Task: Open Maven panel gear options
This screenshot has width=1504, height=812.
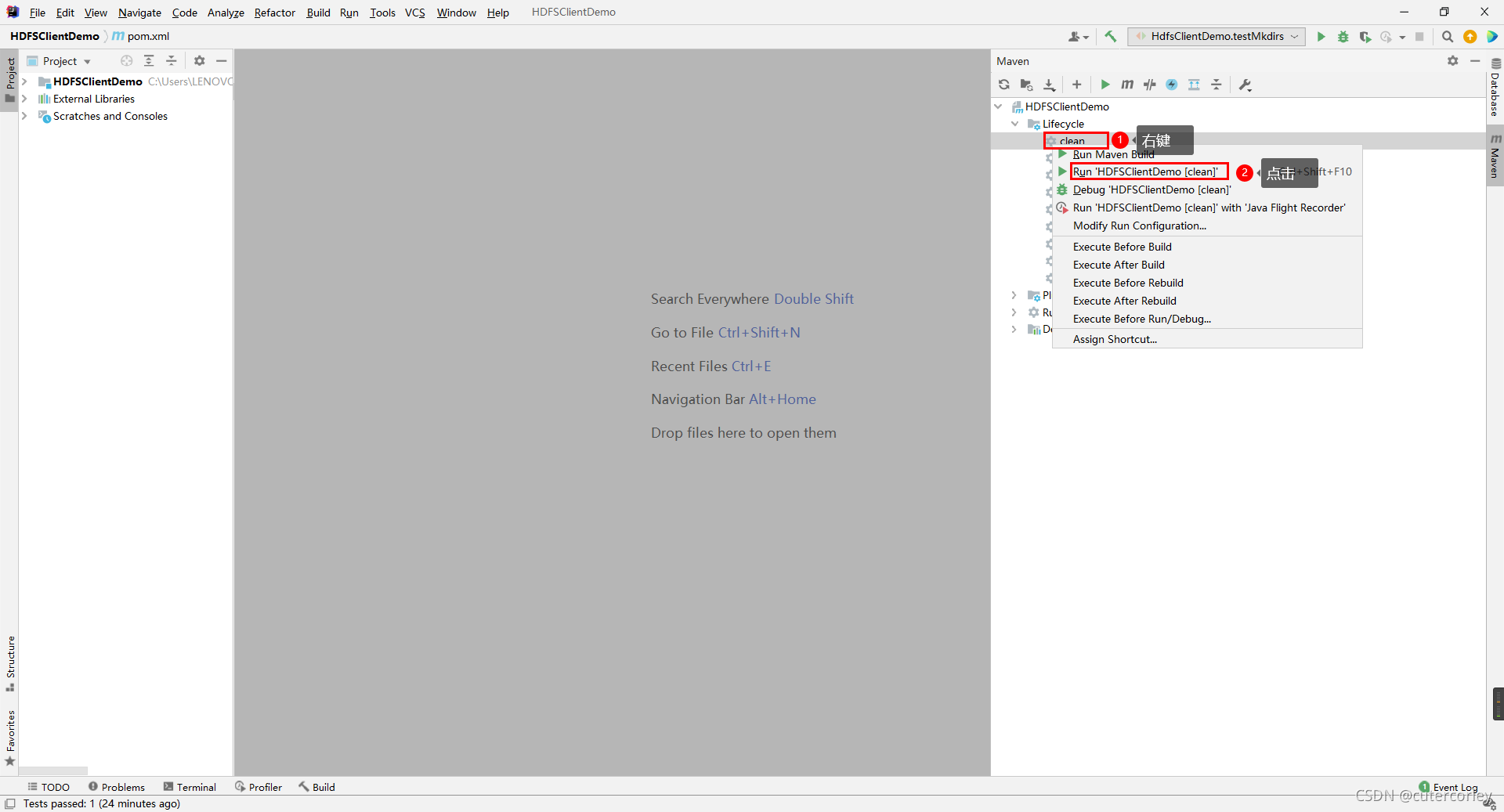Action: (x=1453, y=61)
